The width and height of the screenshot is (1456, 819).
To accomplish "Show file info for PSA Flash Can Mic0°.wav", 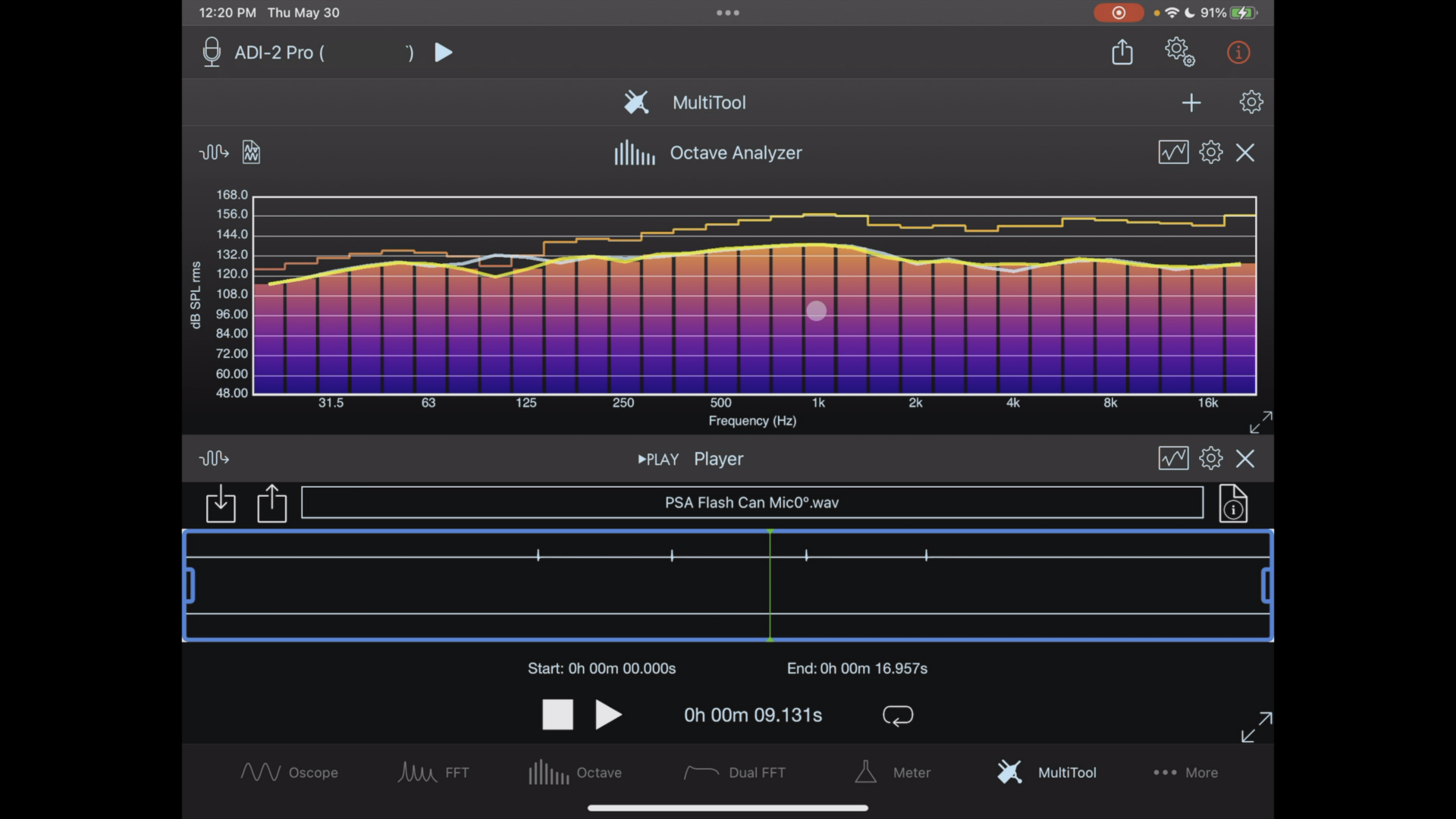I will pyautogui.click(x=1233, y=504).
